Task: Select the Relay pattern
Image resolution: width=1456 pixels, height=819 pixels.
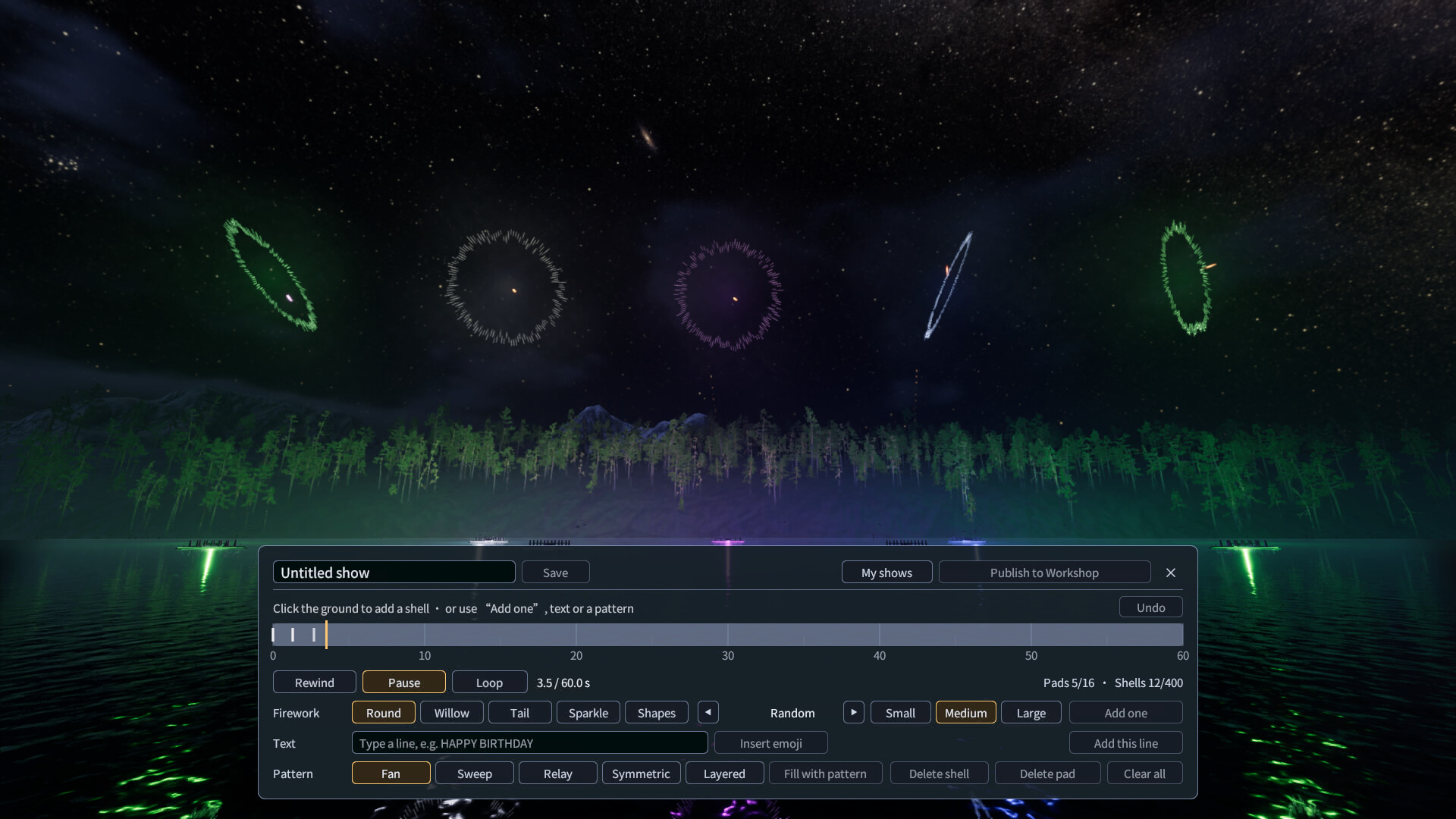Action: click(x=558, y=773)
